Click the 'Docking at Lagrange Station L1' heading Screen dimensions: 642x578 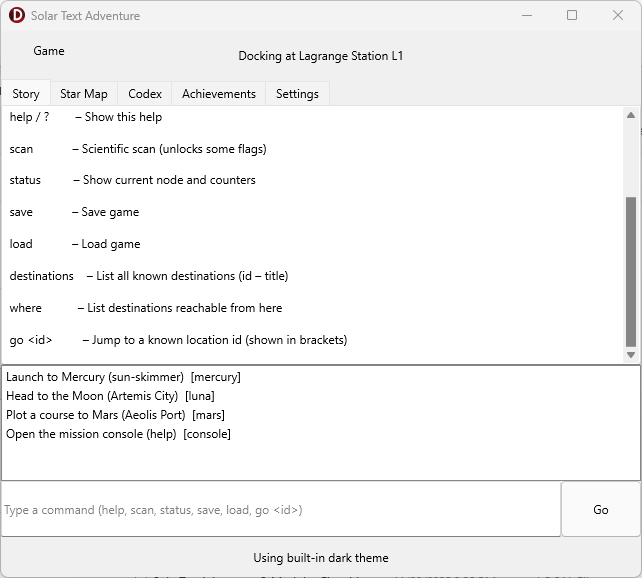pos(320,56)
